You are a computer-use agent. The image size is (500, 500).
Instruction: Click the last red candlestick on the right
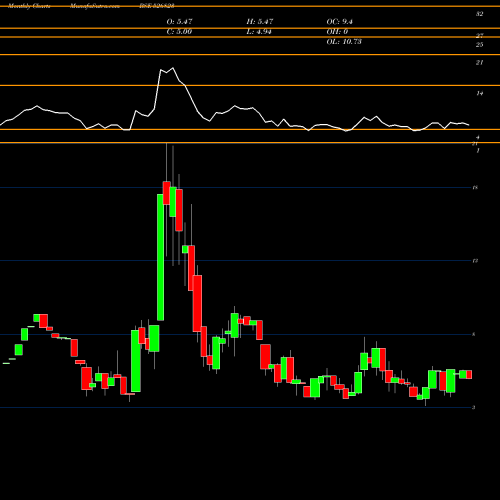[x=469, y=374]
